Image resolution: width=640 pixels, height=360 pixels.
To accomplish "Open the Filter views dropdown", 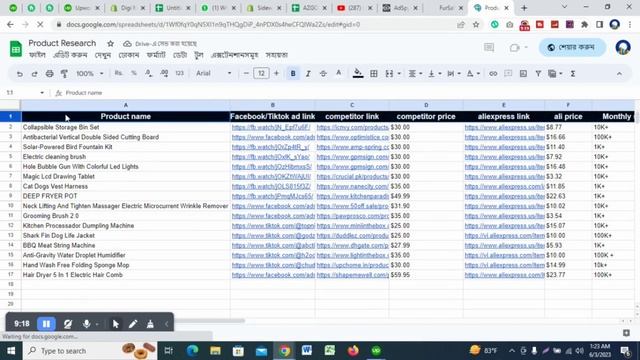I will click(x=555, y=73).
